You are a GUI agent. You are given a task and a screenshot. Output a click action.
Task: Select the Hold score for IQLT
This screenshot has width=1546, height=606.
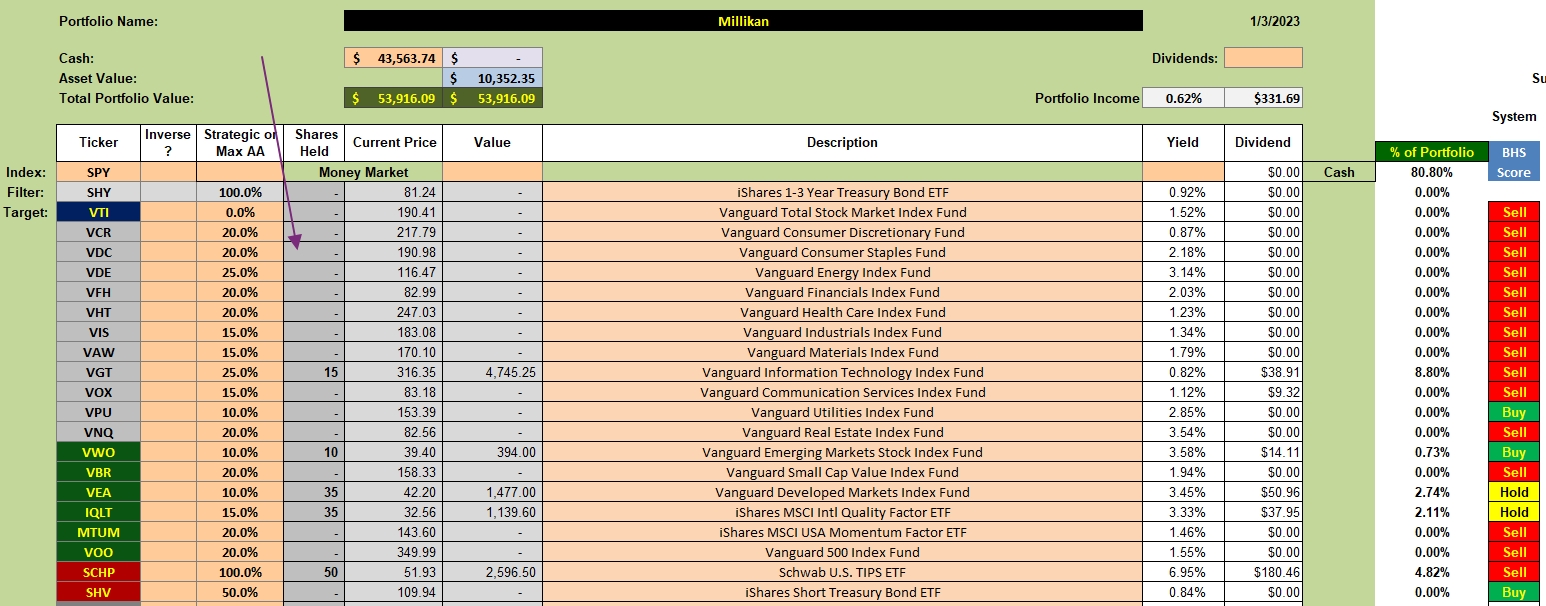click(1514, 512)
